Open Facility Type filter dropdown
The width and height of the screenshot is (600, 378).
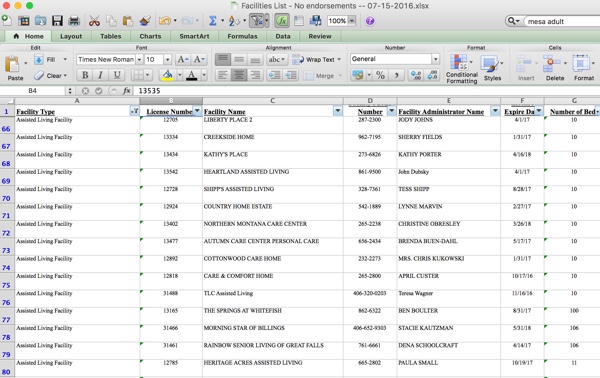coord(134,111)
